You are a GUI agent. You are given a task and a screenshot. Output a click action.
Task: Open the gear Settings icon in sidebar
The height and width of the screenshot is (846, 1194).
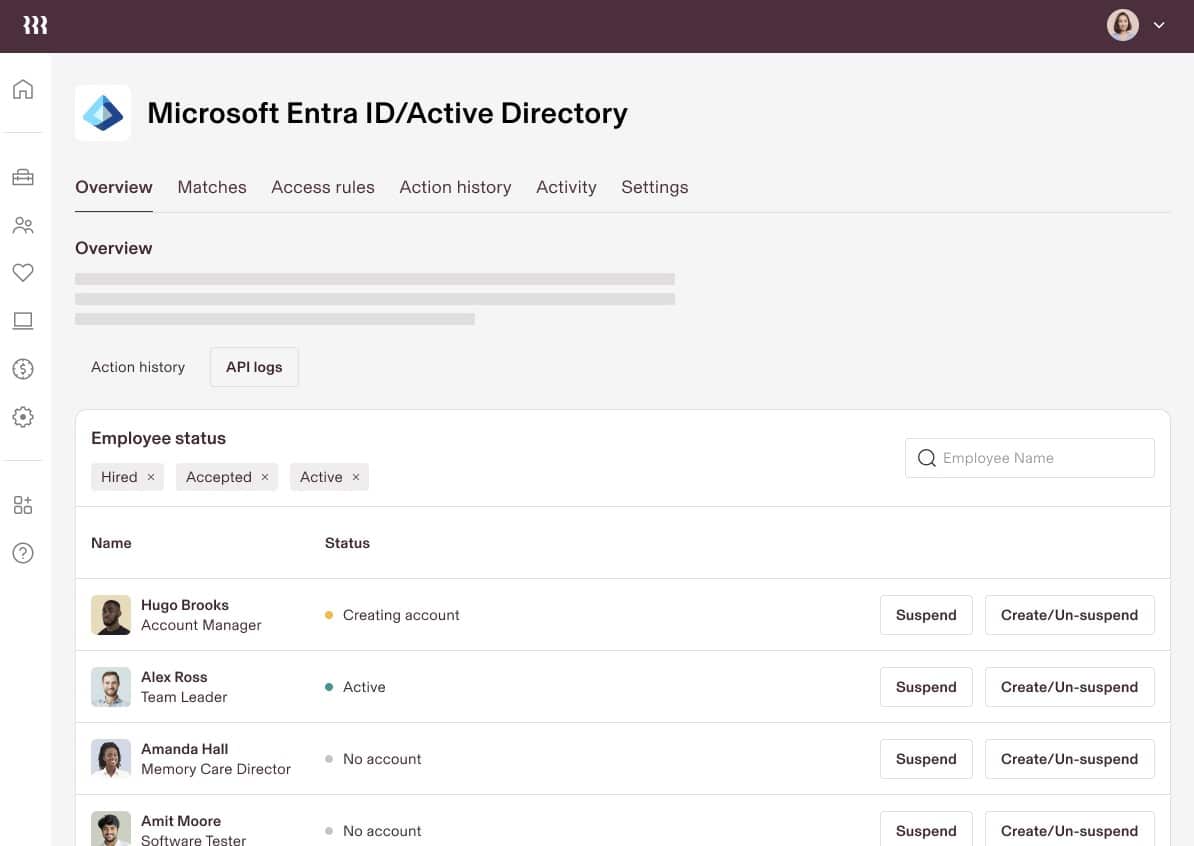click(x=23, y=417)
